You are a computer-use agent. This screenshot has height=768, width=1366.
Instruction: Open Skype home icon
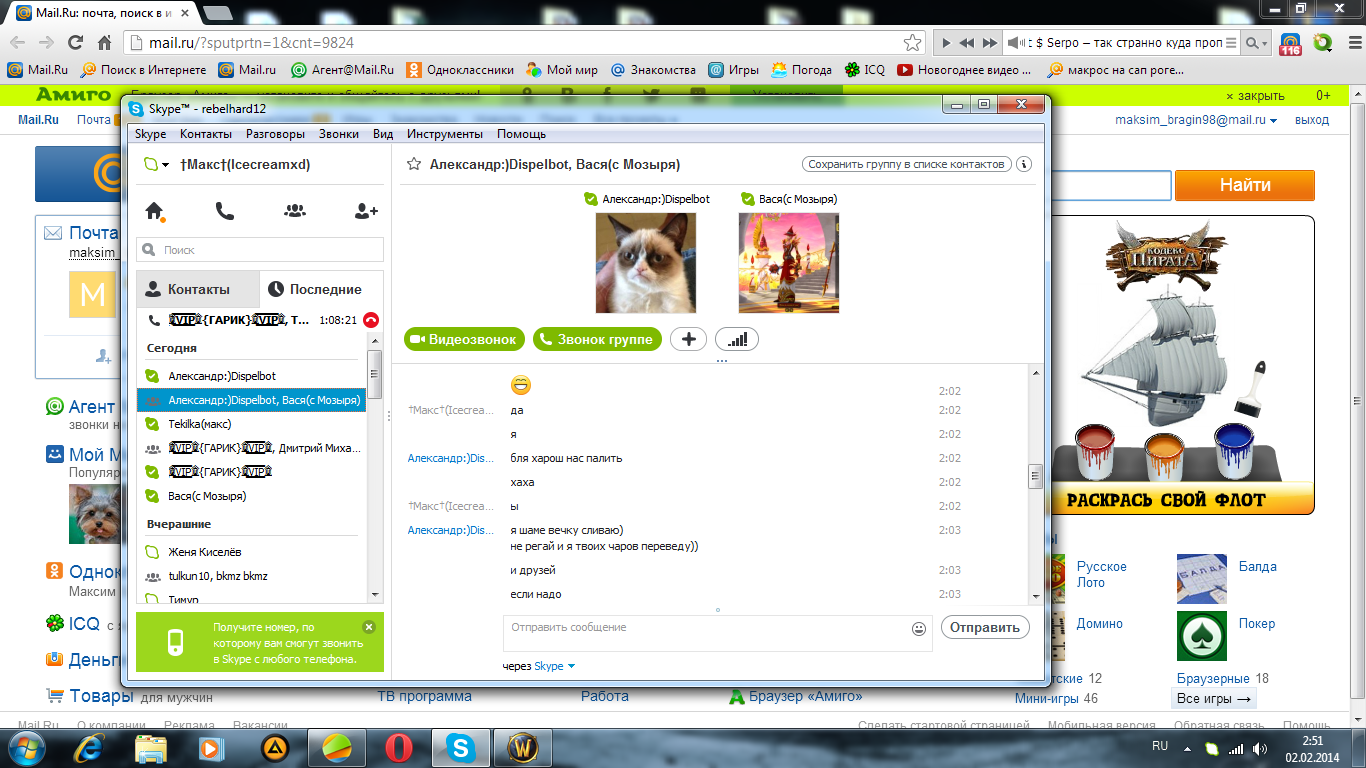pyautogui.click(x=154, y=211)
